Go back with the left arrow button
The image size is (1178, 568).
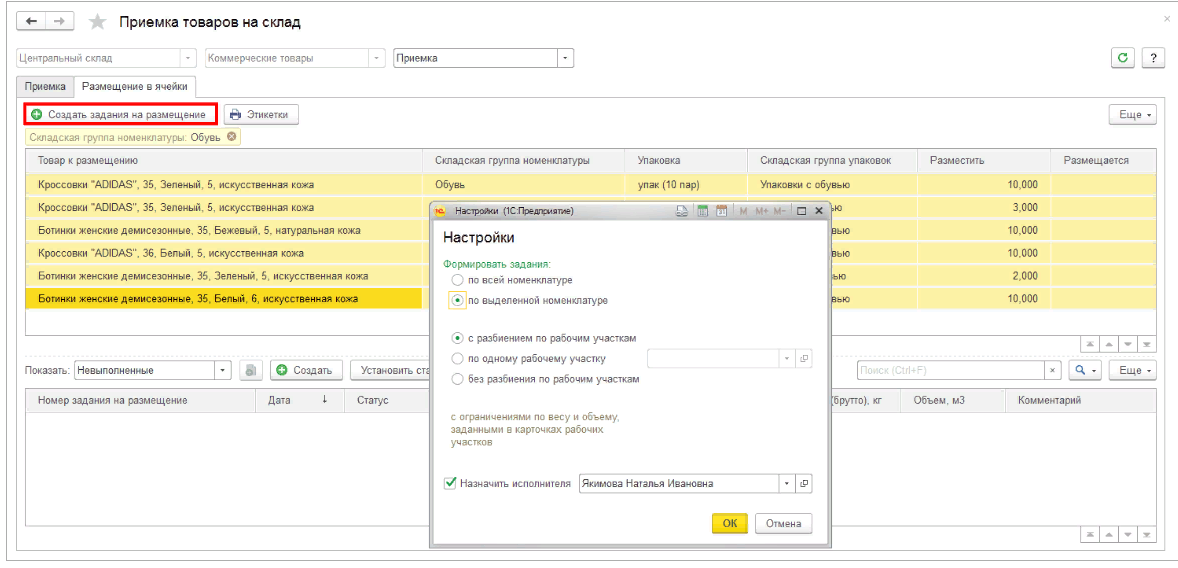point(31,22)
